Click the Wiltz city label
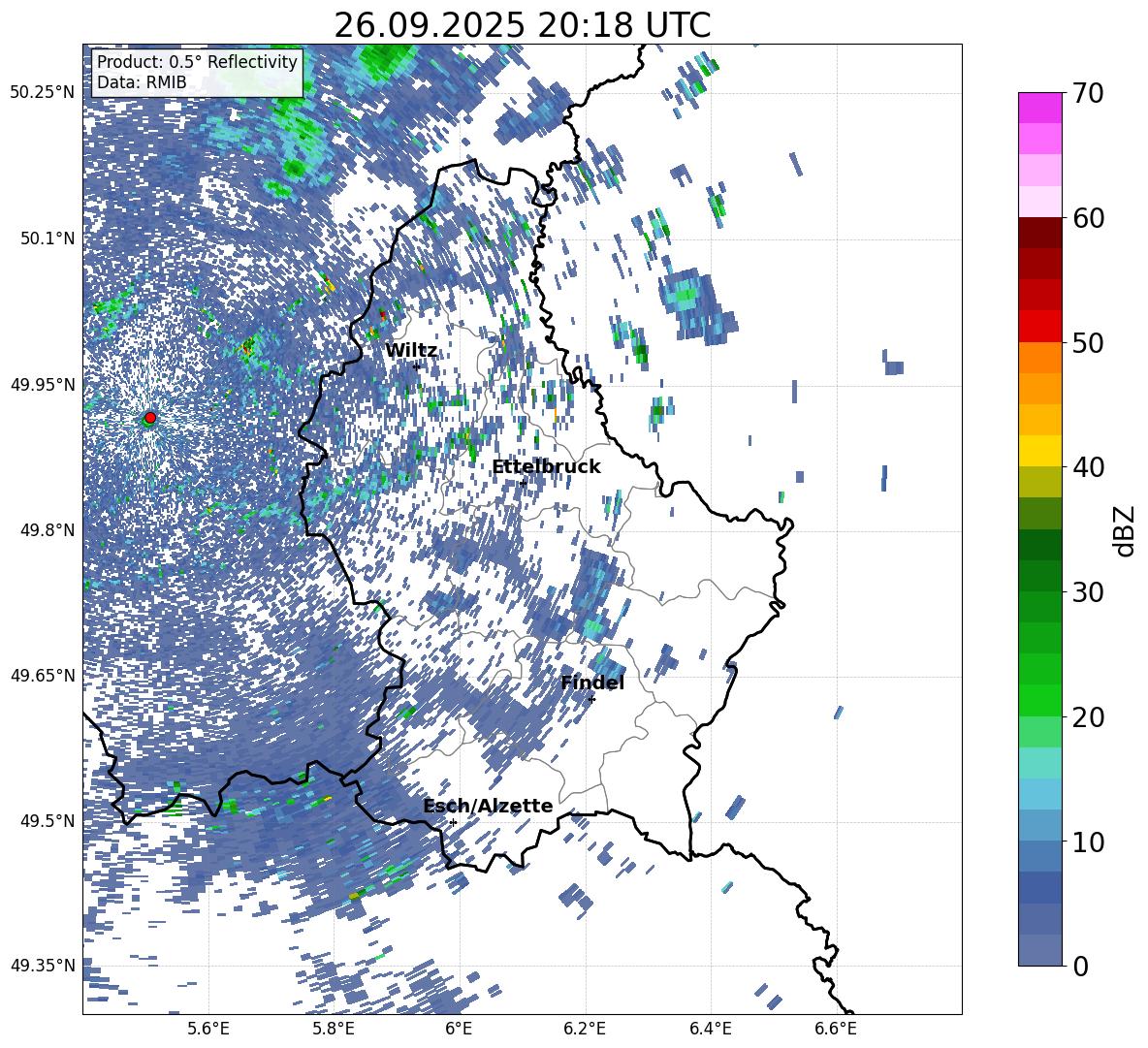Image resolution: width=1148 pixels, height=1048 pixels. 411,351
